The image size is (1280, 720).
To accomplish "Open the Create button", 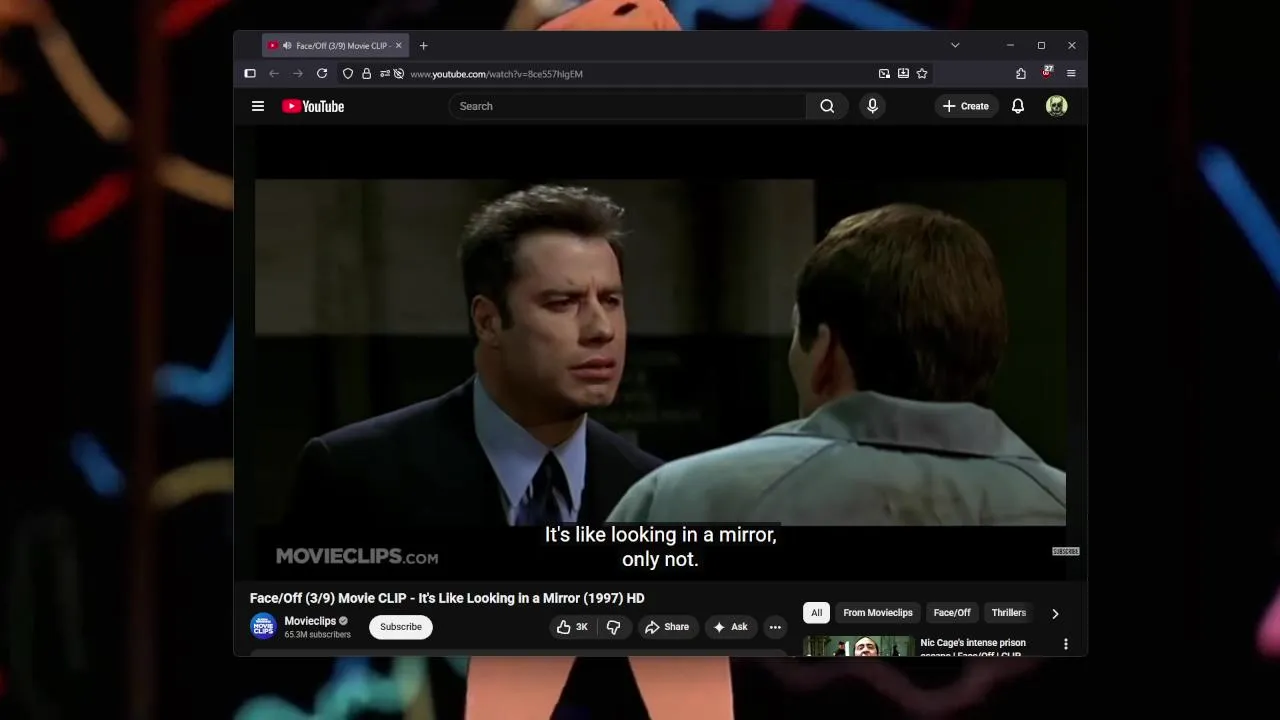I will [x=966, y=106].
